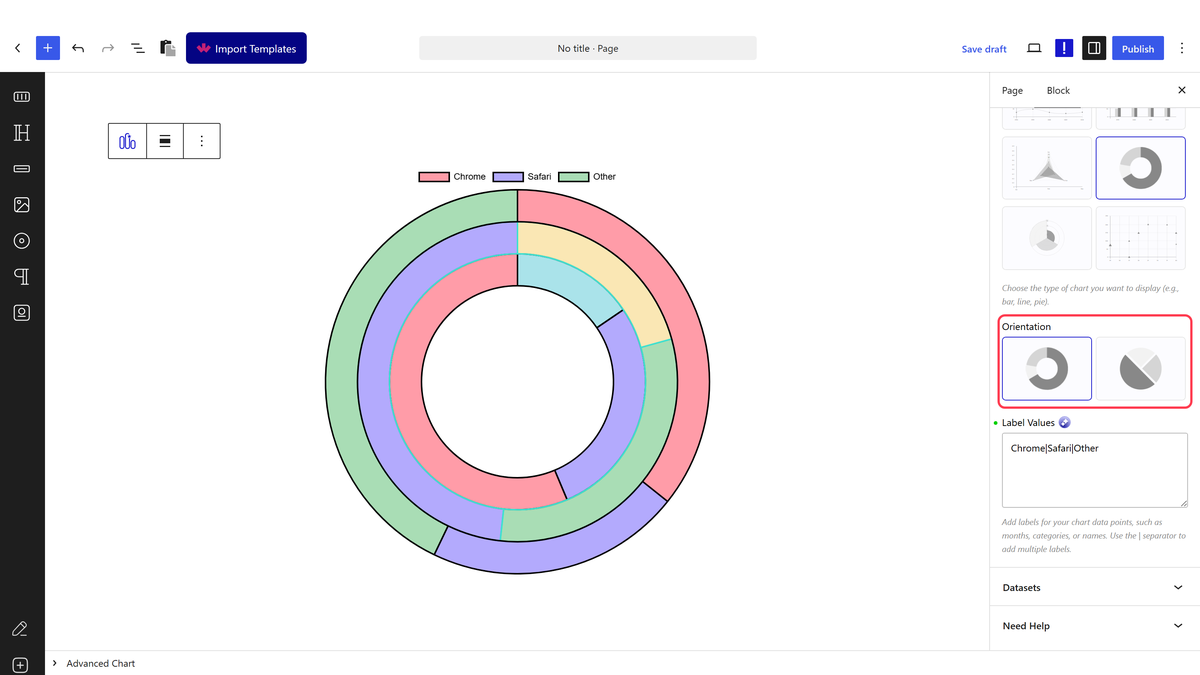
Task: Select the Heading block icon in left sidebar
Action: [x=22, y=133]
